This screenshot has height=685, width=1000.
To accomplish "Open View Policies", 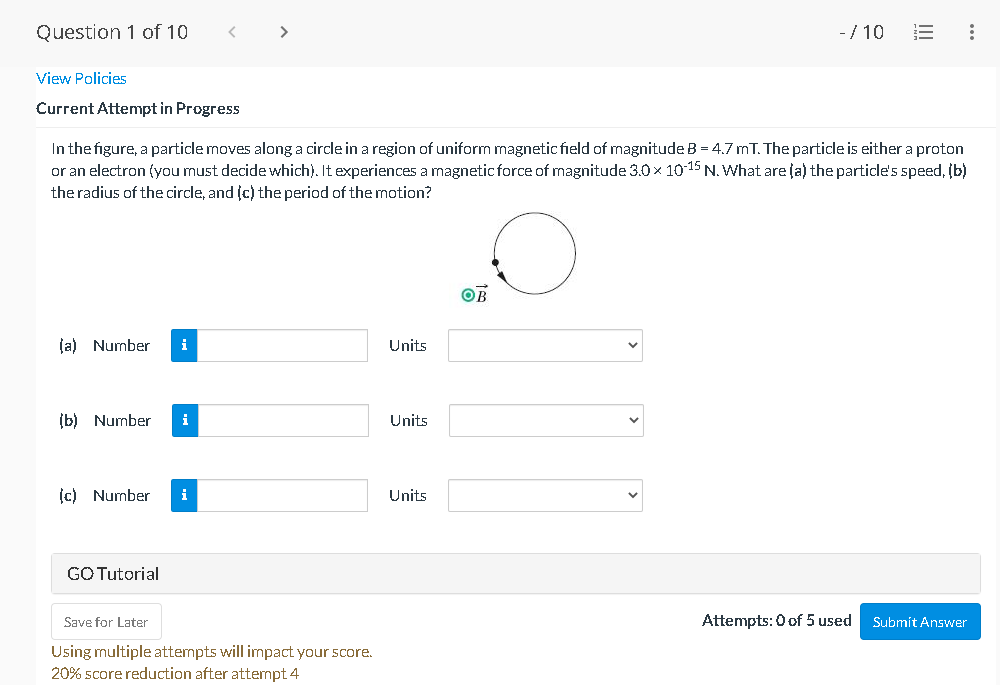I will pyautogui.click(x=81, y=78).
